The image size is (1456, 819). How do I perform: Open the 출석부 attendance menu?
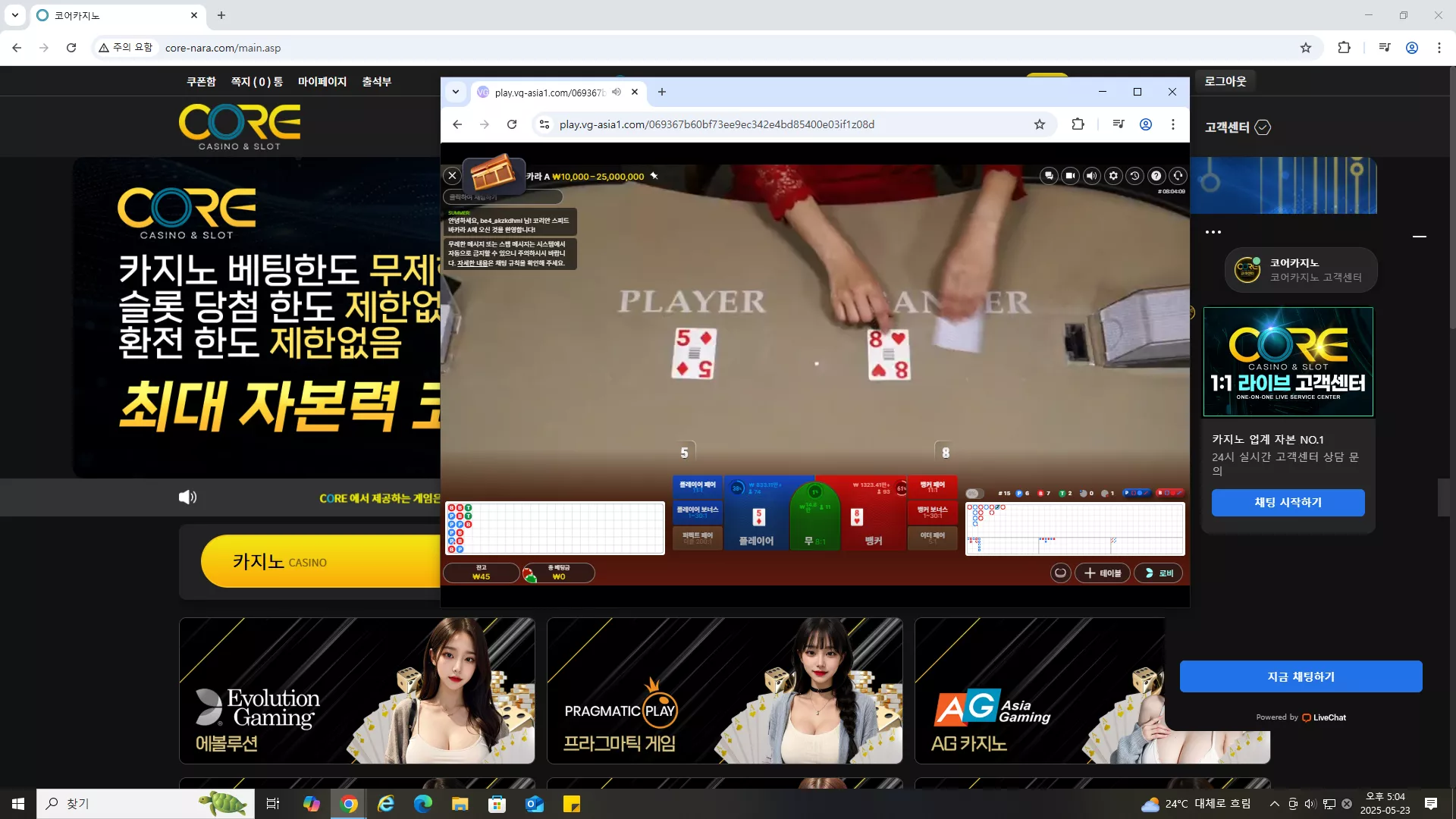click(x=377, y=82)
